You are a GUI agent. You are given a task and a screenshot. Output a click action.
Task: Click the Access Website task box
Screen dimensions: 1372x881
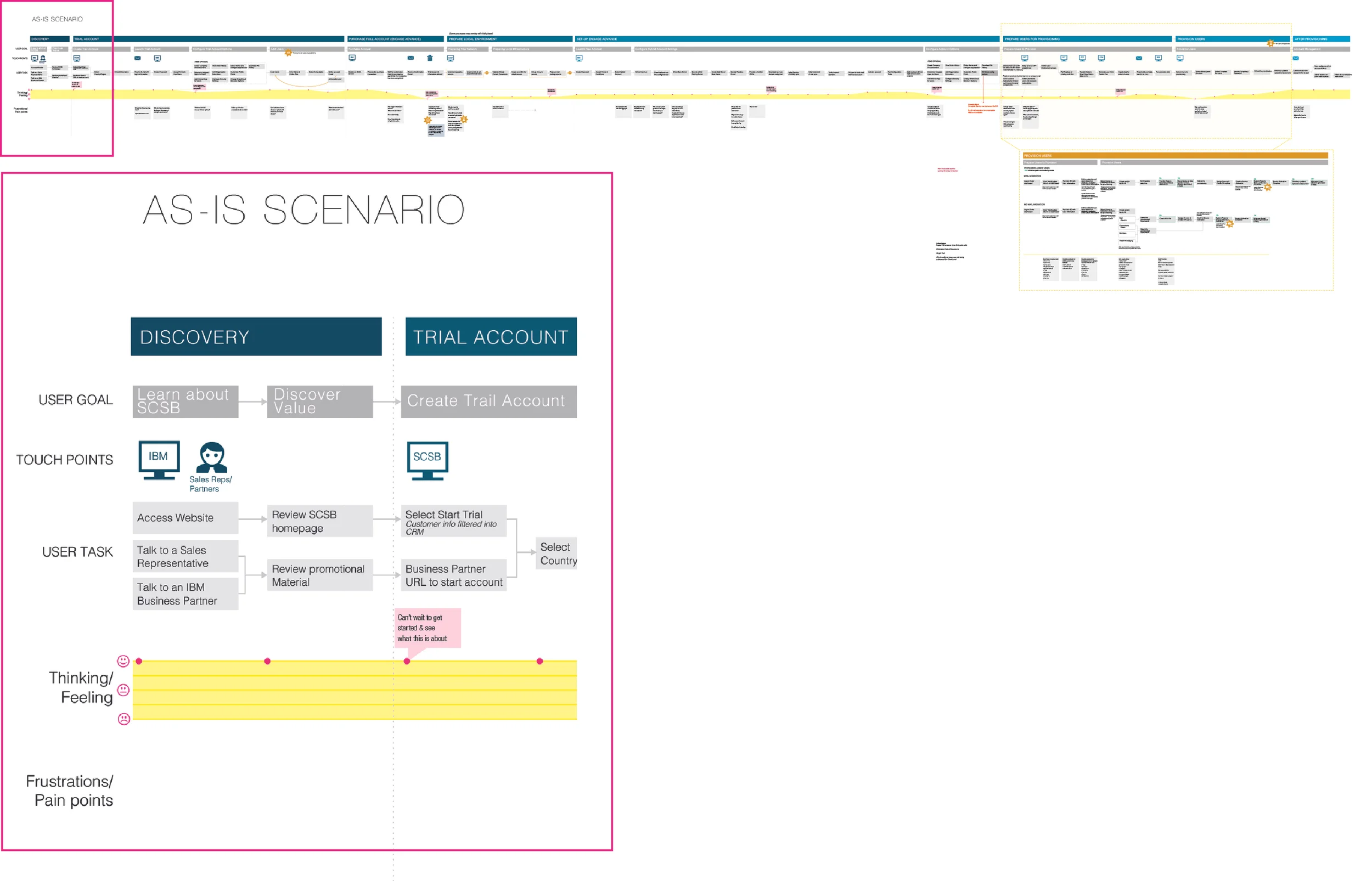185,518
